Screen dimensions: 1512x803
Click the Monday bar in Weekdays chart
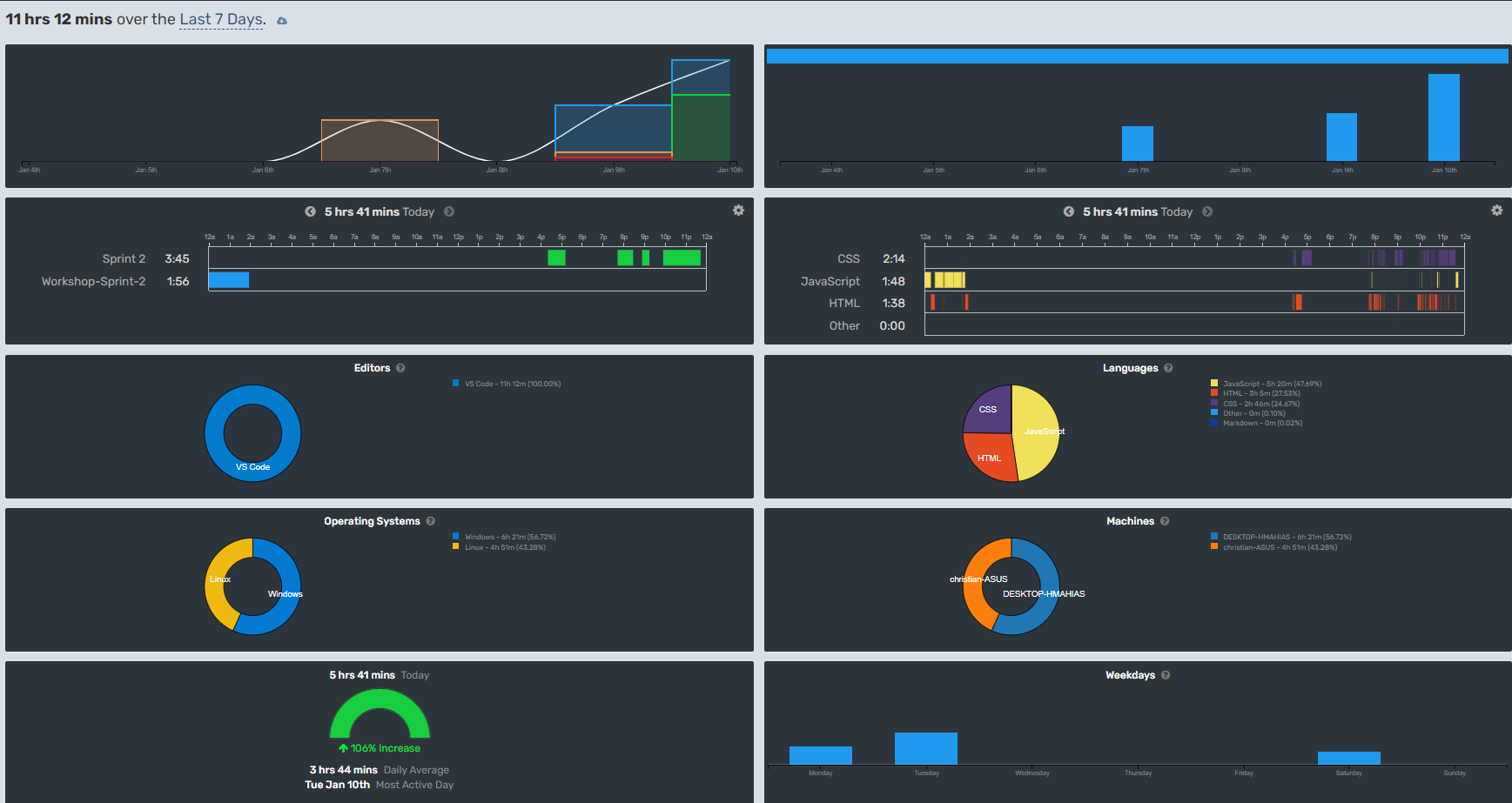821,755
